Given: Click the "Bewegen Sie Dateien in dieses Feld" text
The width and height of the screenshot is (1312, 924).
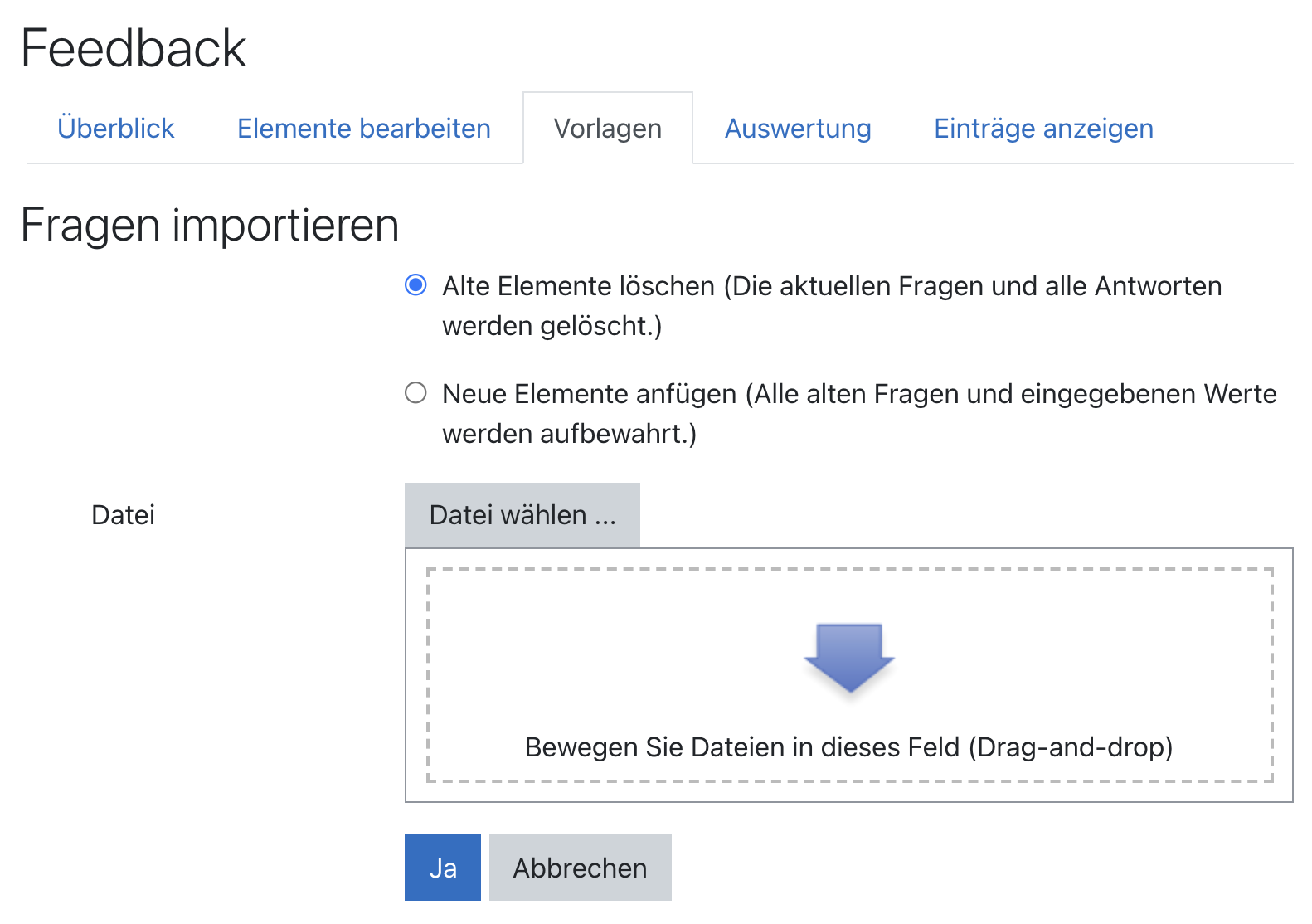Looking at the screenshot, I should click(848, 747).
